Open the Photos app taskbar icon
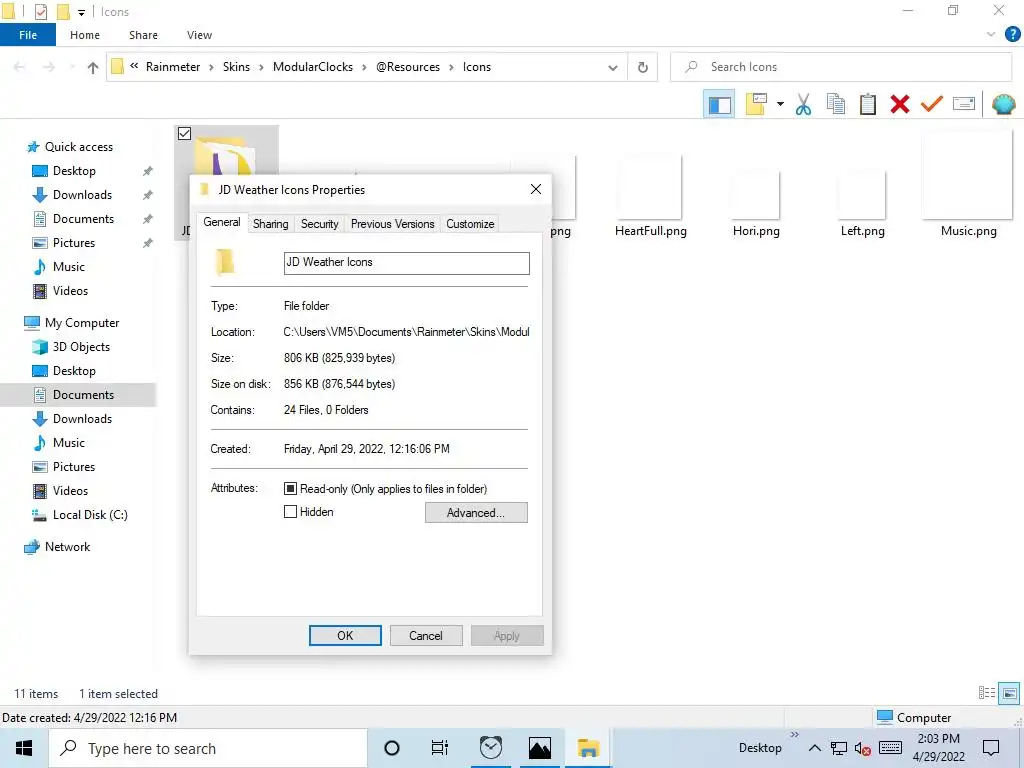The height and width of the screenshot is (768, 1024). [540, 748]
